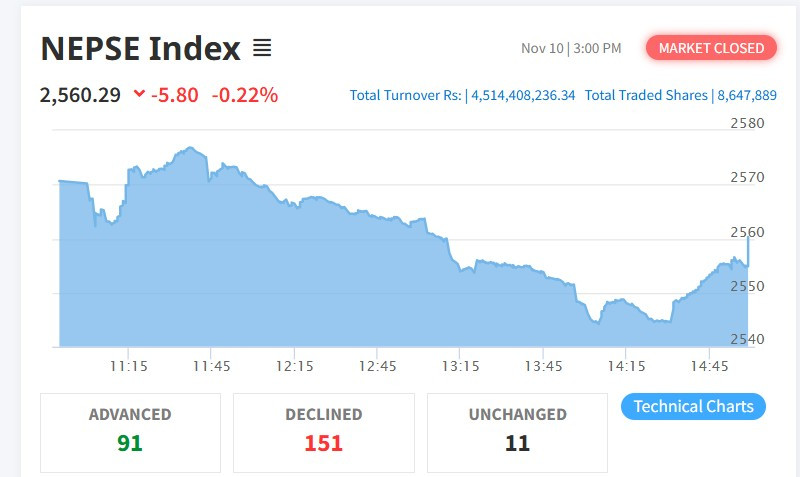Click the chart peak near 11:45
The image size is (800, 477).
point(189,149)
